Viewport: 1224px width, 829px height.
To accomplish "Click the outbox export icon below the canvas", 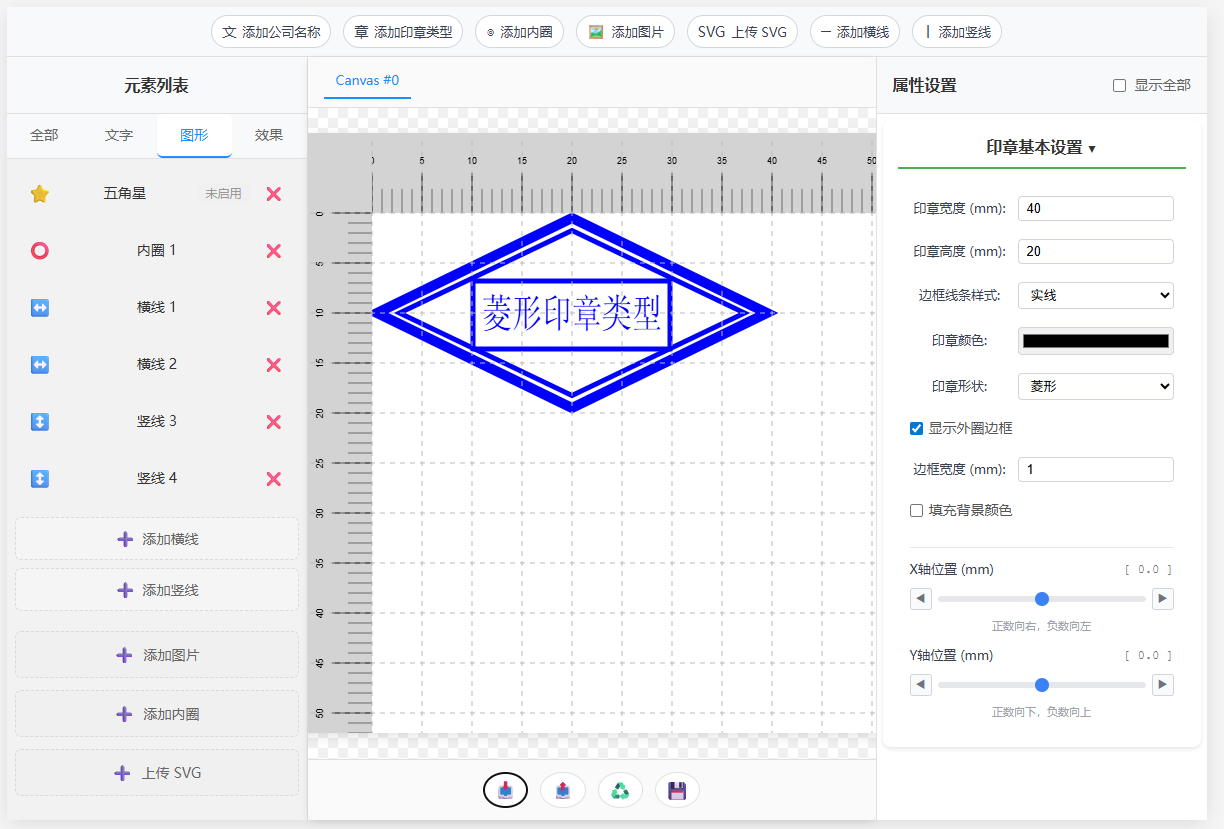I will (563, 791).
